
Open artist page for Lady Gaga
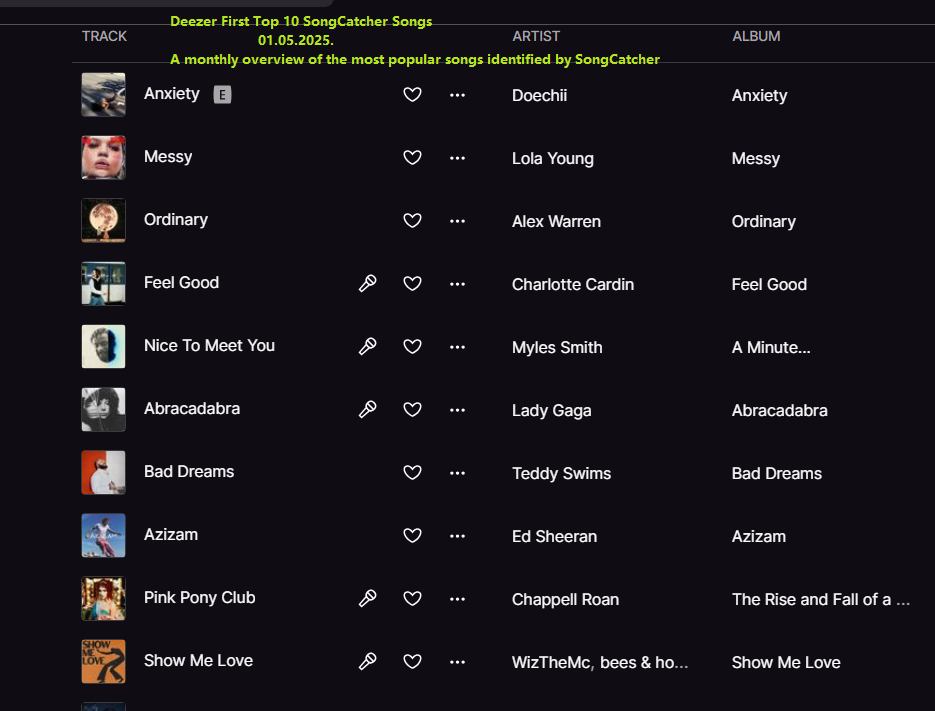(x=552, y=410)
